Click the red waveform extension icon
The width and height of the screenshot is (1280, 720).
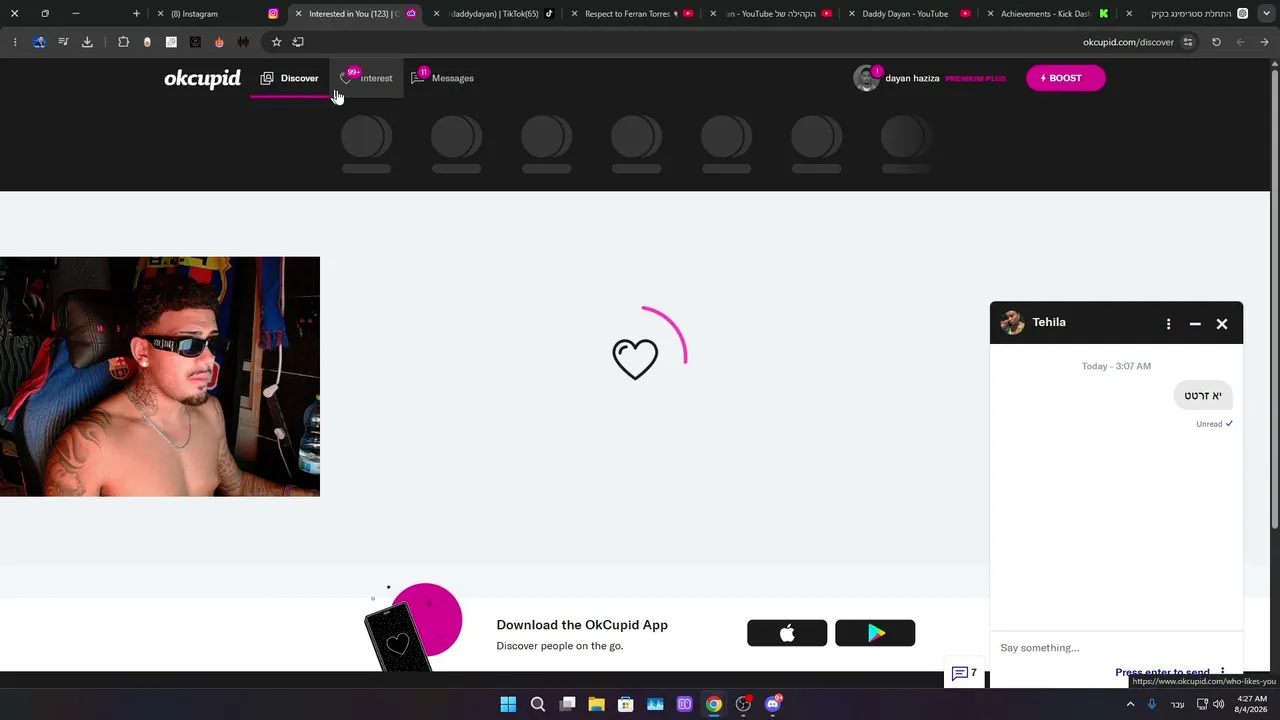click(x=243, y=42)
